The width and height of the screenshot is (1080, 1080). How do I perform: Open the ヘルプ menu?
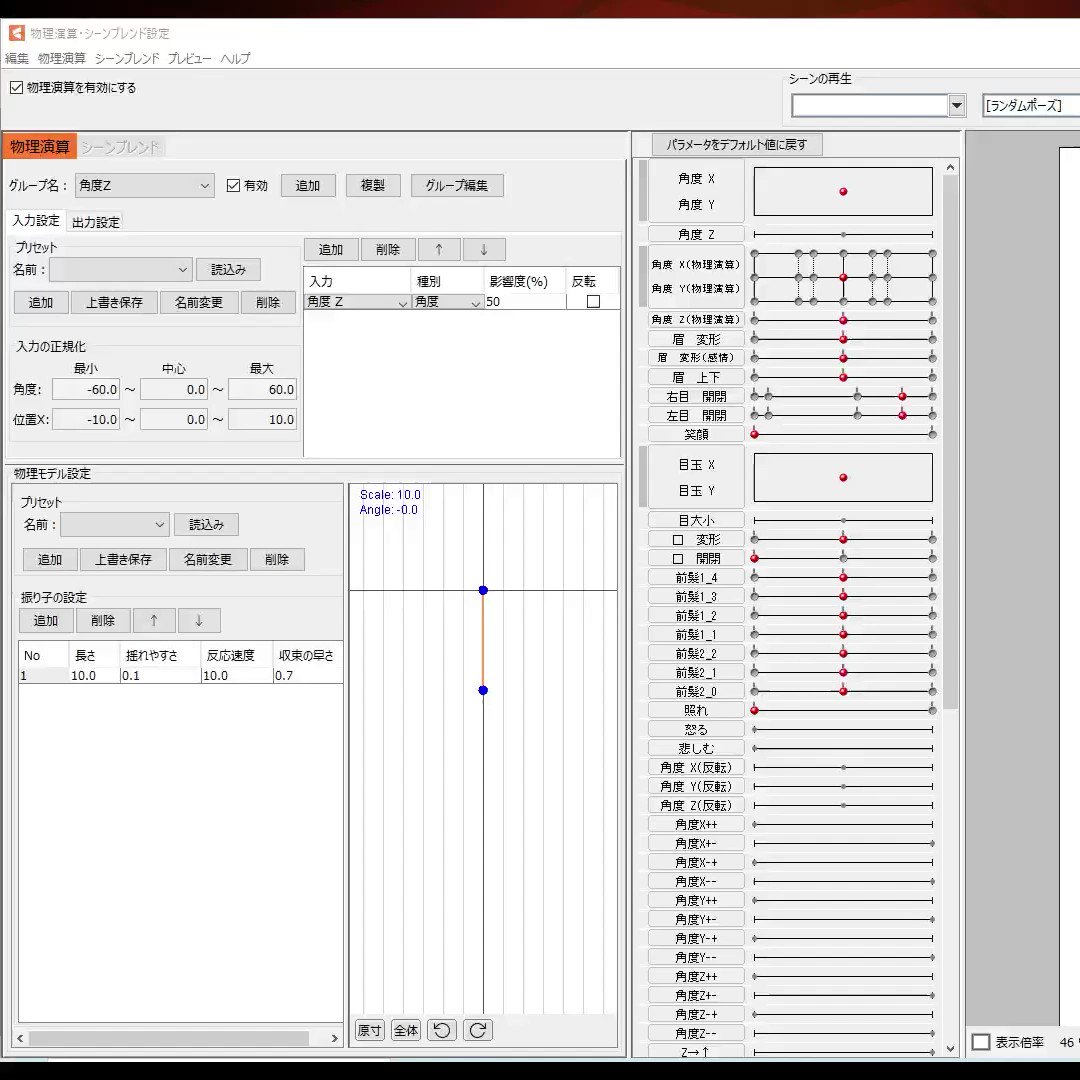236,59
